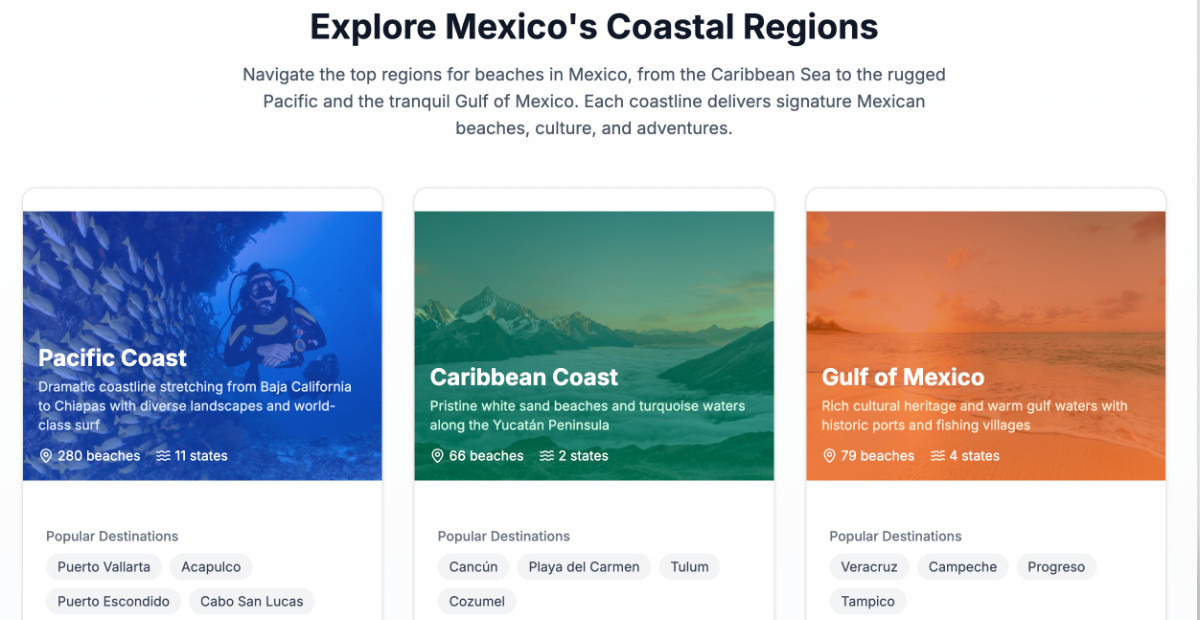Click the location pin icon beside 66 beaches
1200x620 pixels.
pos(437,456)
